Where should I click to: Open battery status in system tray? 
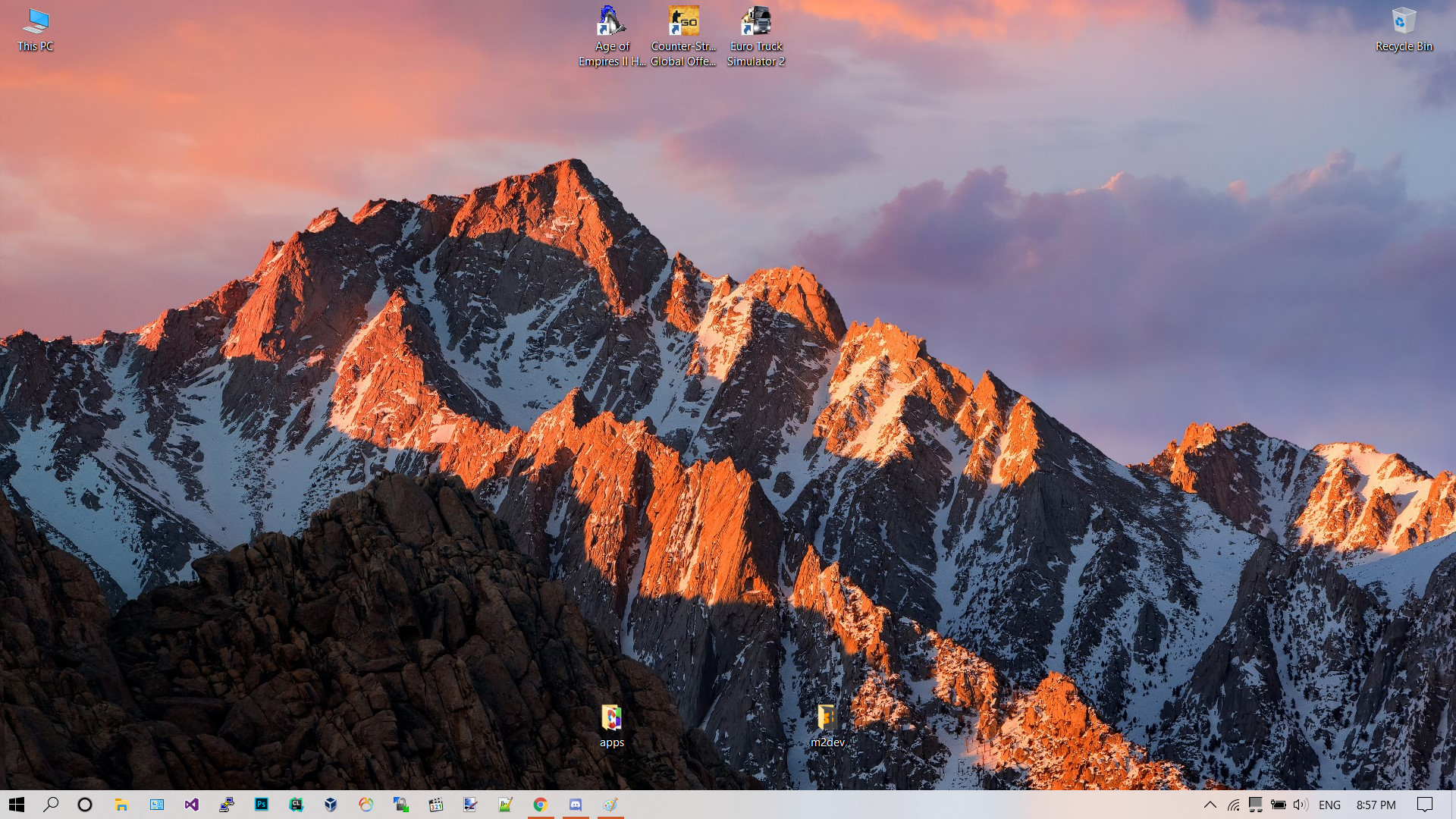(1279, 805)
